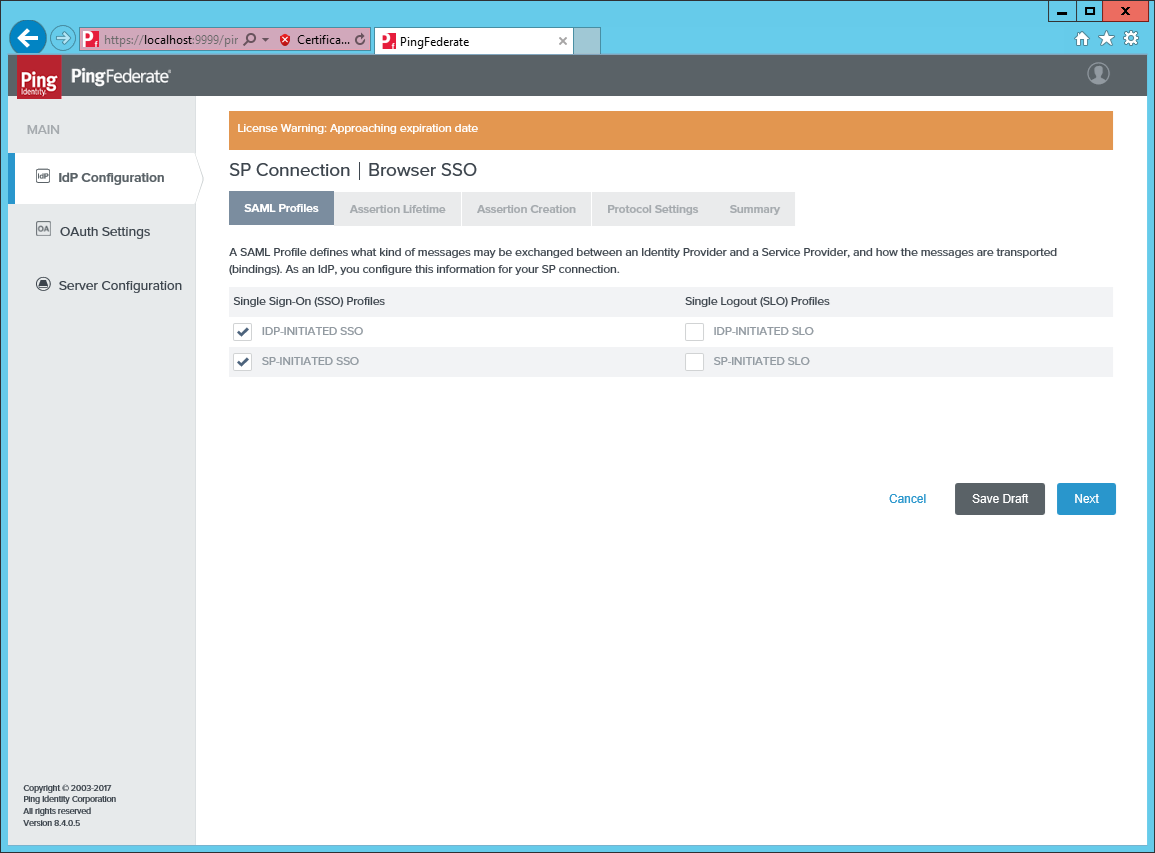Click the browser back arrow button

28,38
